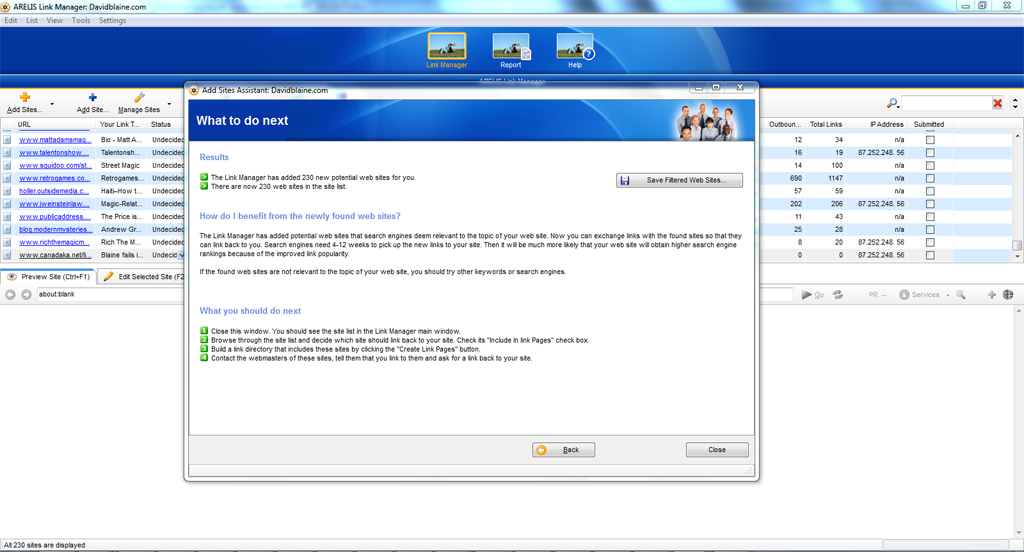This screenshot has width=1024, height=552.
Task: Open the View menu
Action: pyautogui.click(x=55, y=20)
